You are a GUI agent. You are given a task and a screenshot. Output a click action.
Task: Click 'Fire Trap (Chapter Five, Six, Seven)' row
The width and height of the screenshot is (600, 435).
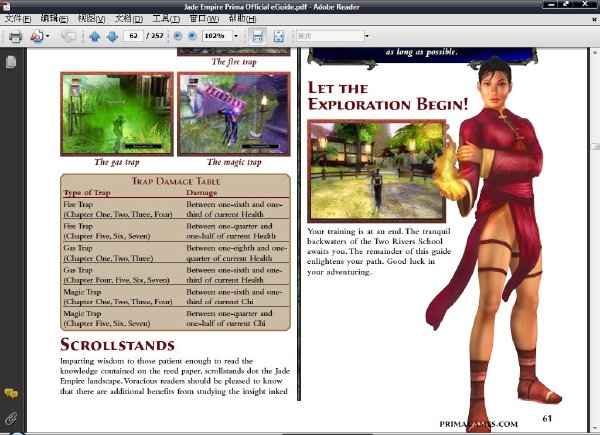point(176,231)
